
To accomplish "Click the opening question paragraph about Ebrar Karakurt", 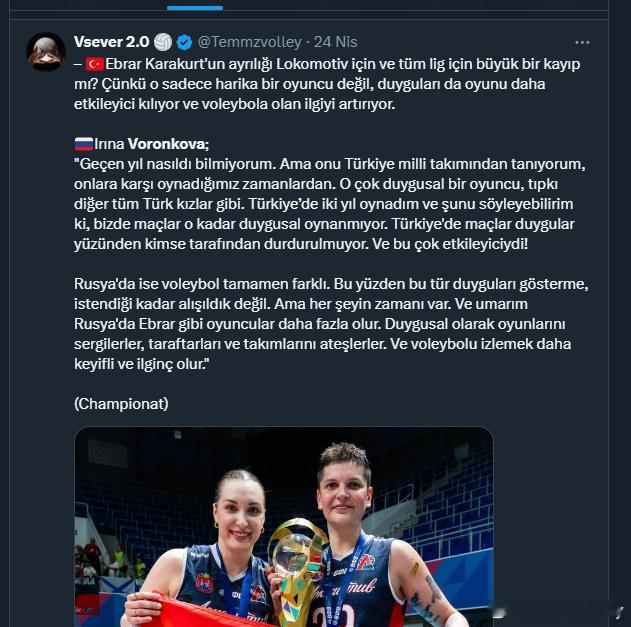I will [327, 84].
